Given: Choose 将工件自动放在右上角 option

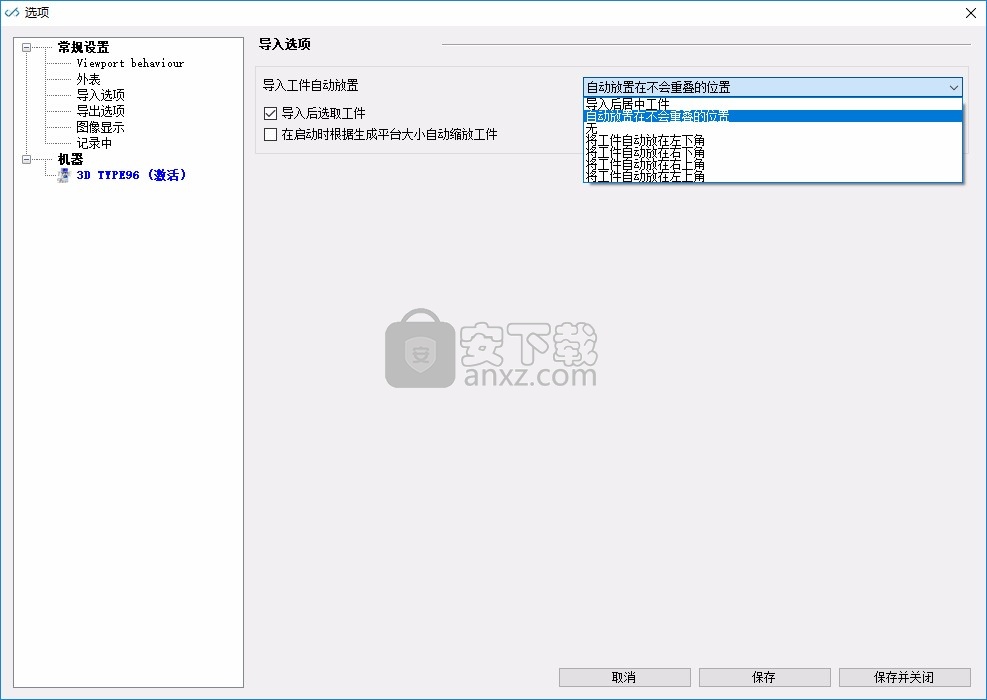Looking at the screenshot, I should pyautogui.click(x=773, y=164).
